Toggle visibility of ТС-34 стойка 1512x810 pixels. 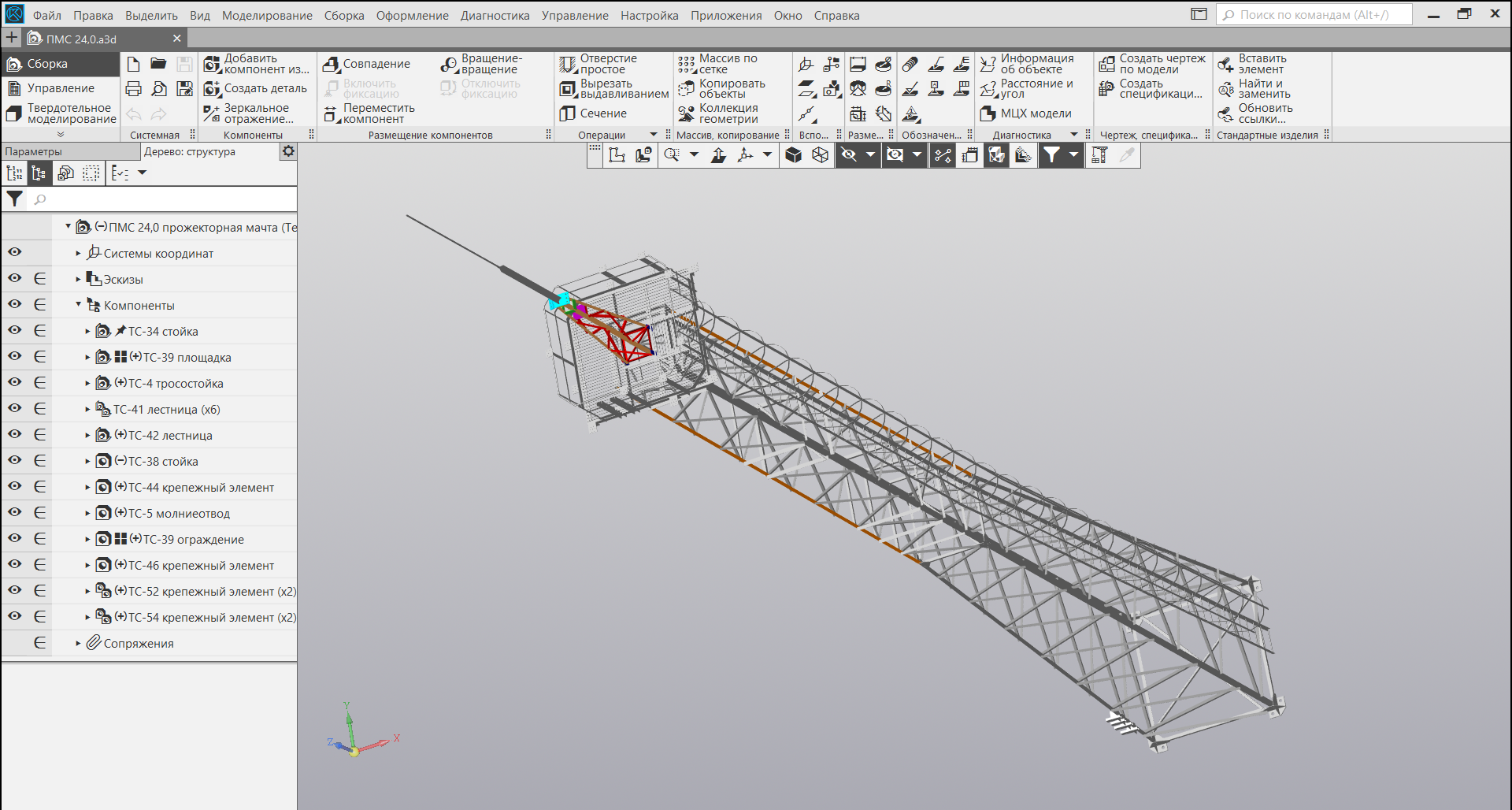pos(15,330)
